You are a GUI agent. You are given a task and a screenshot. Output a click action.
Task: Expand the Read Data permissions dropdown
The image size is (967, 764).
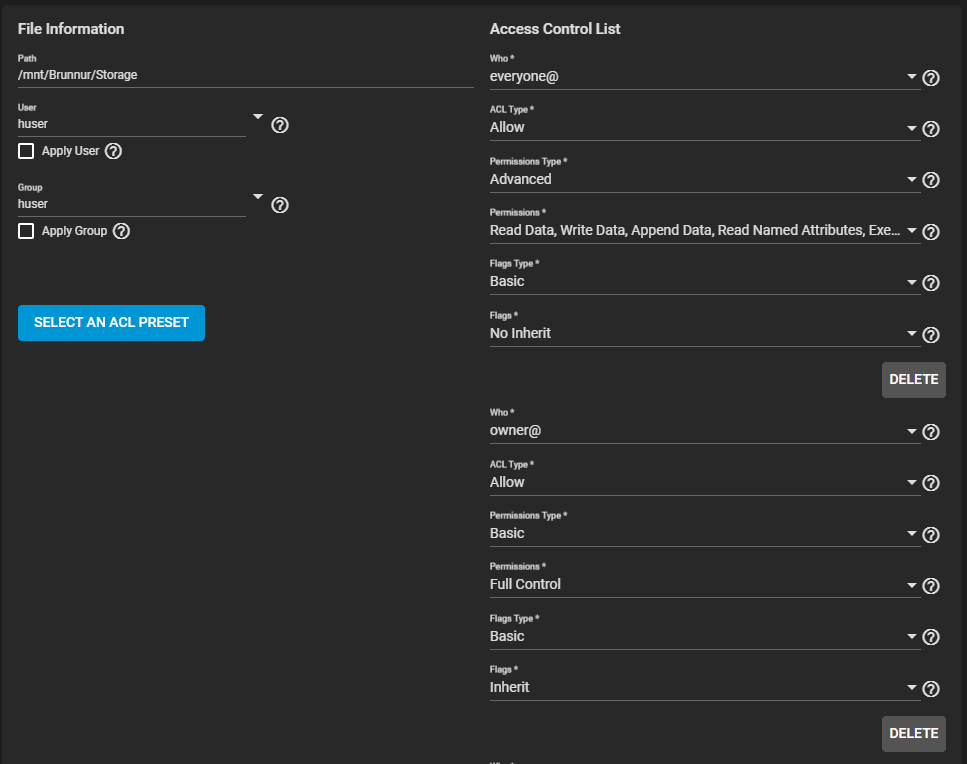pyautogui.click(x=704, y=231)
